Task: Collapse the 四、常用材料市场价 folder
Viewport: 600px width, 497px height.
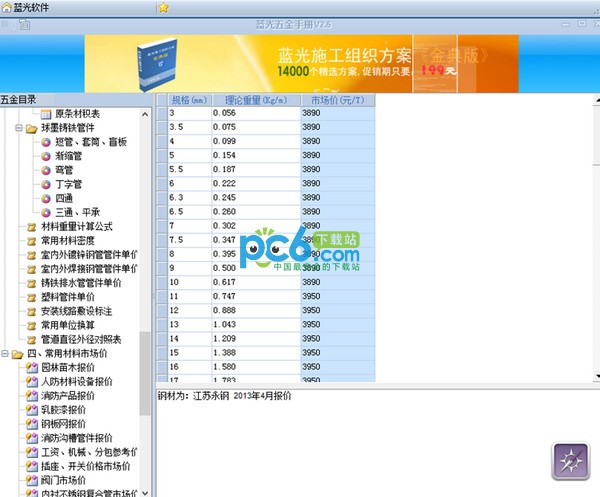Action: tap(6, 354)
